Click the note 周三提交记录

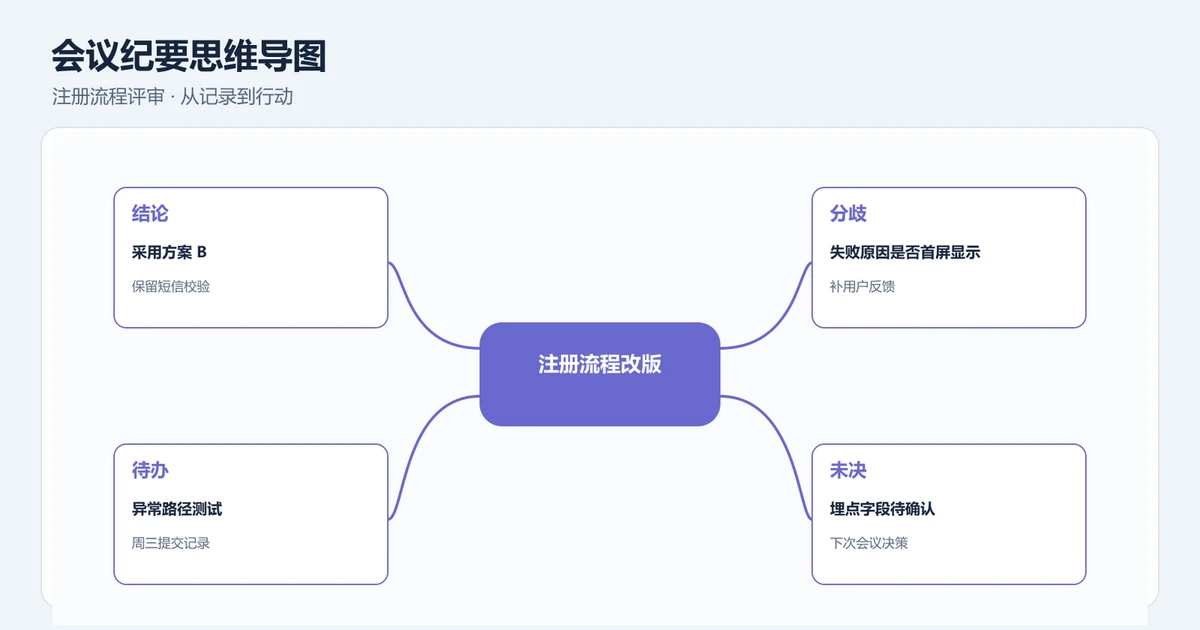tap(171, 543)
